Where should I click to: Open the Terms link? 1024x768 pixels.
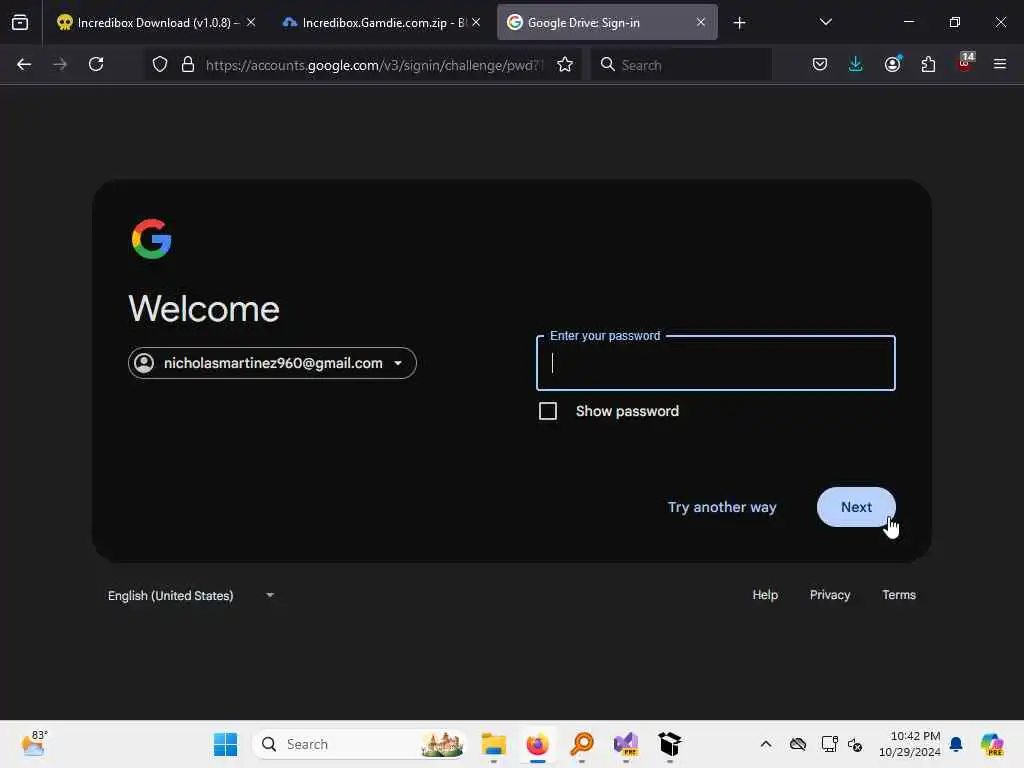pyautogui.click(x=899, y=595)
